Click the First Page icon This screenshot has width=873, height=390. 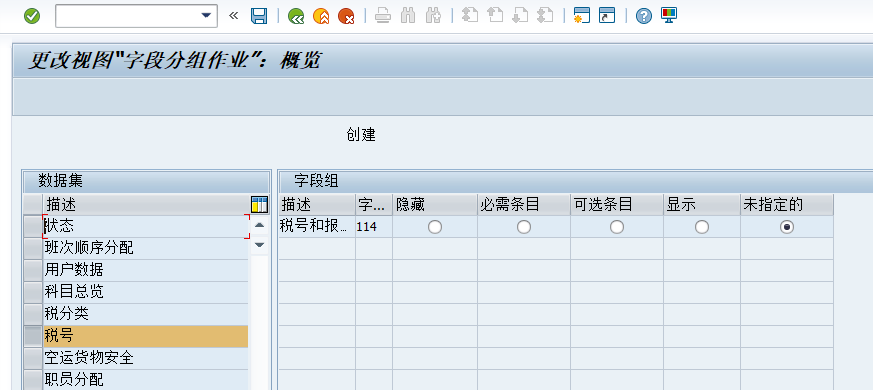point(470,16)
